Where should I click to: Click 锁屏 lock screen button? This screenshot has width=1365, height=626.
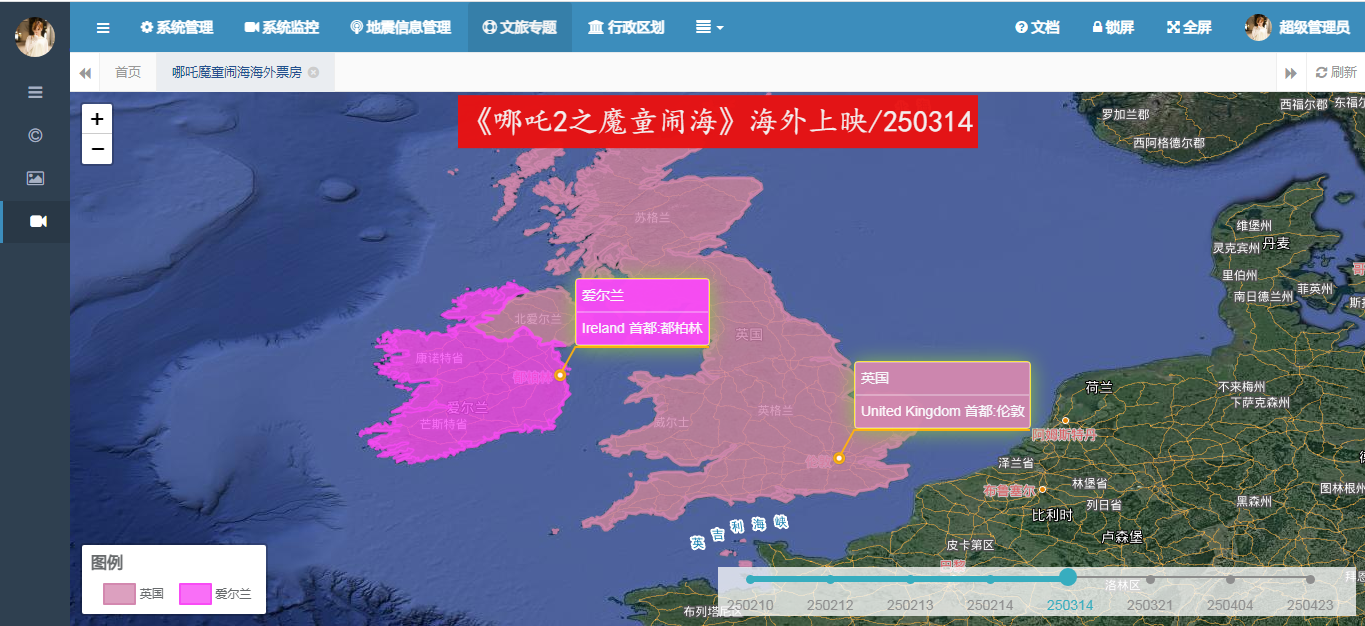pyautogui.click(x=1113, y=28)
